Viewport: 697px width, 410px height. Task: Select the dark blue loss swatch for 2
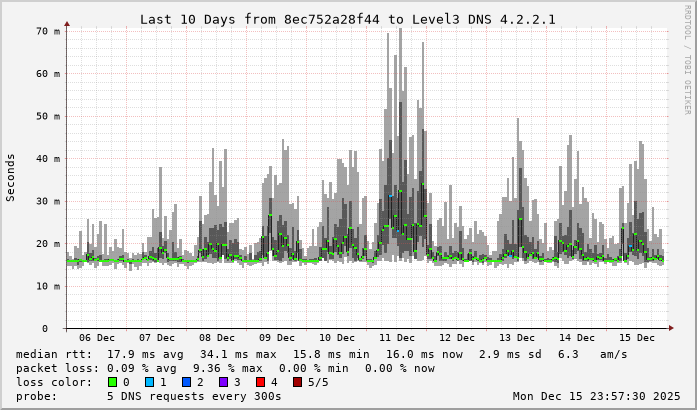pos(186,382)
